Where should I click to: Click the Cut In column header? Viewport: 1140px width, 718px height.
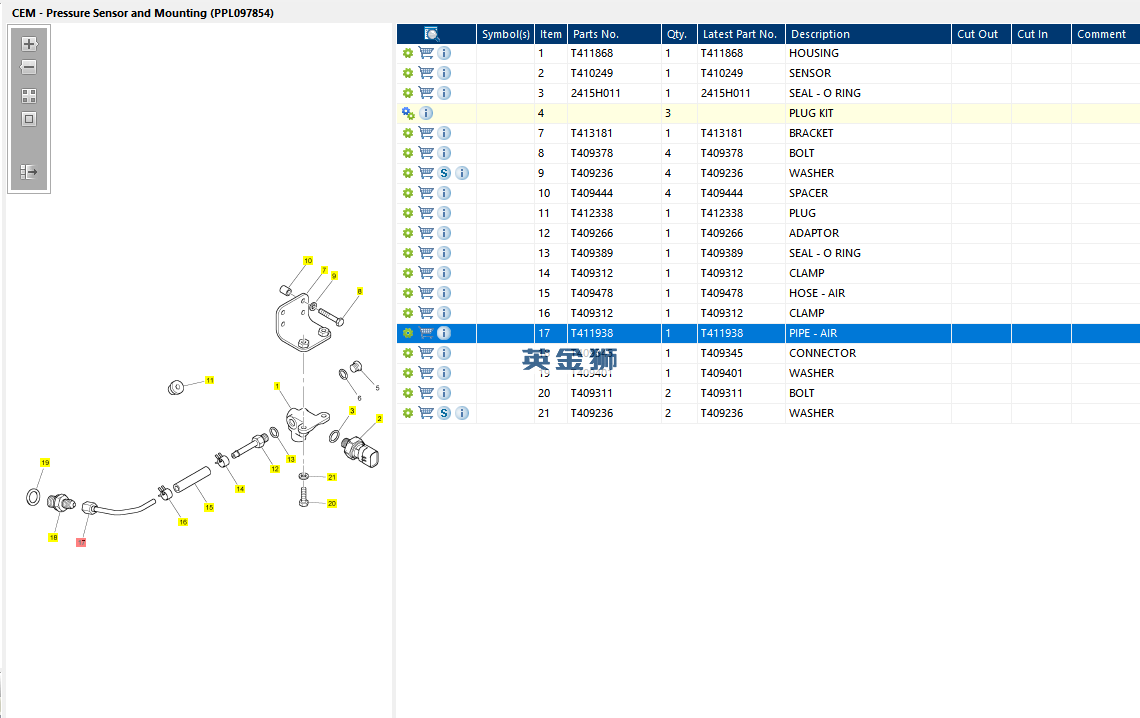point(1041,34)
